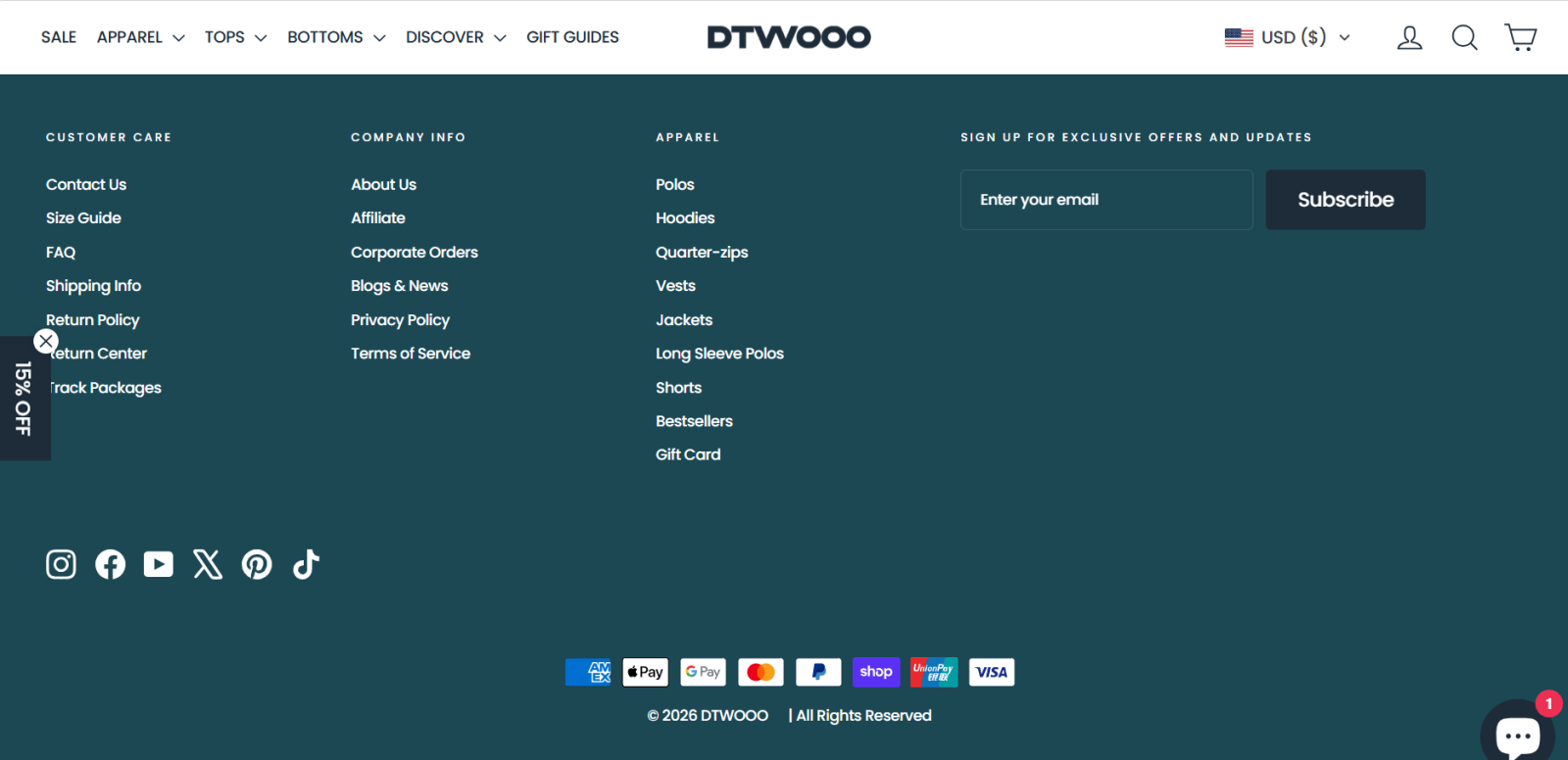Browse the Vests apparel link

[675, 286]
